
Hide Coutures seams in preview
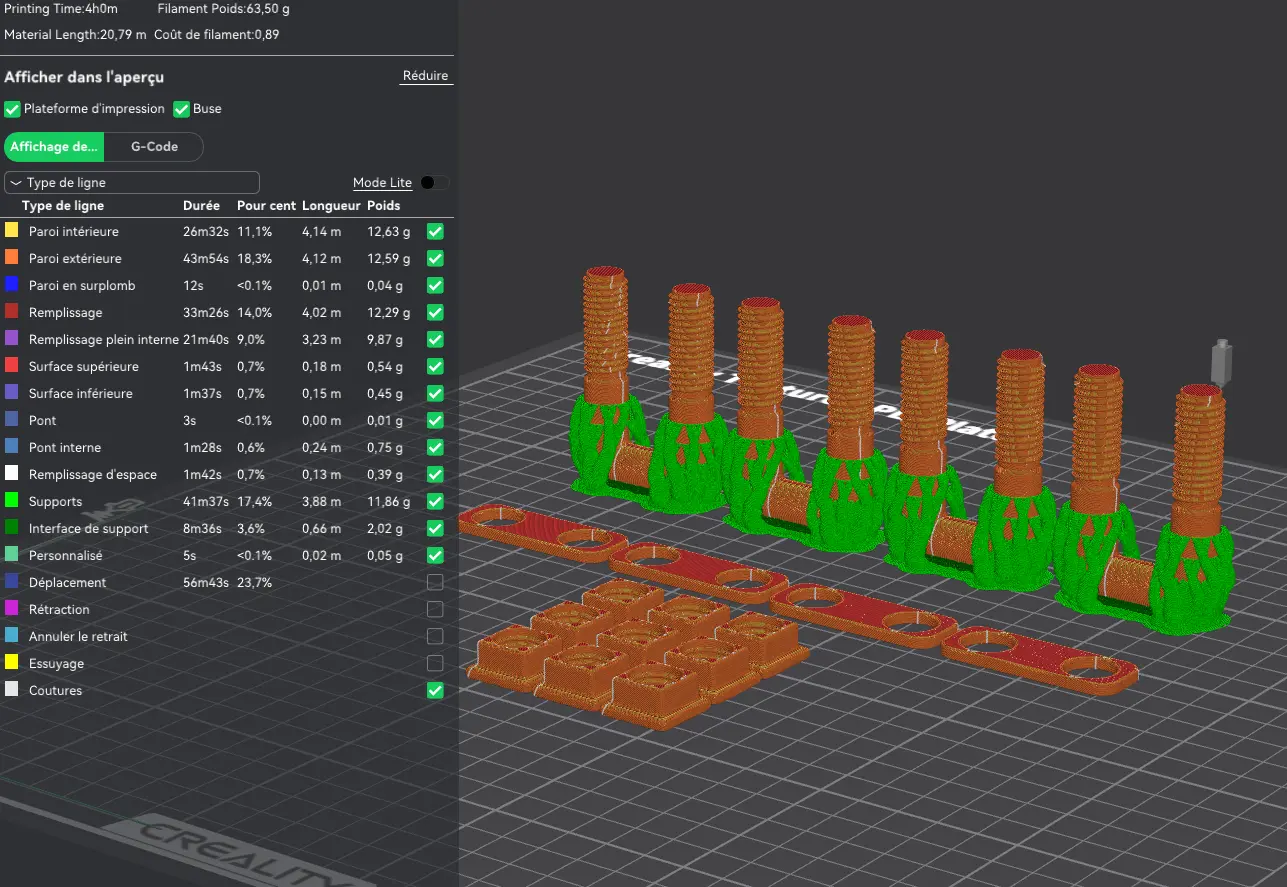[x=435, y=690]
